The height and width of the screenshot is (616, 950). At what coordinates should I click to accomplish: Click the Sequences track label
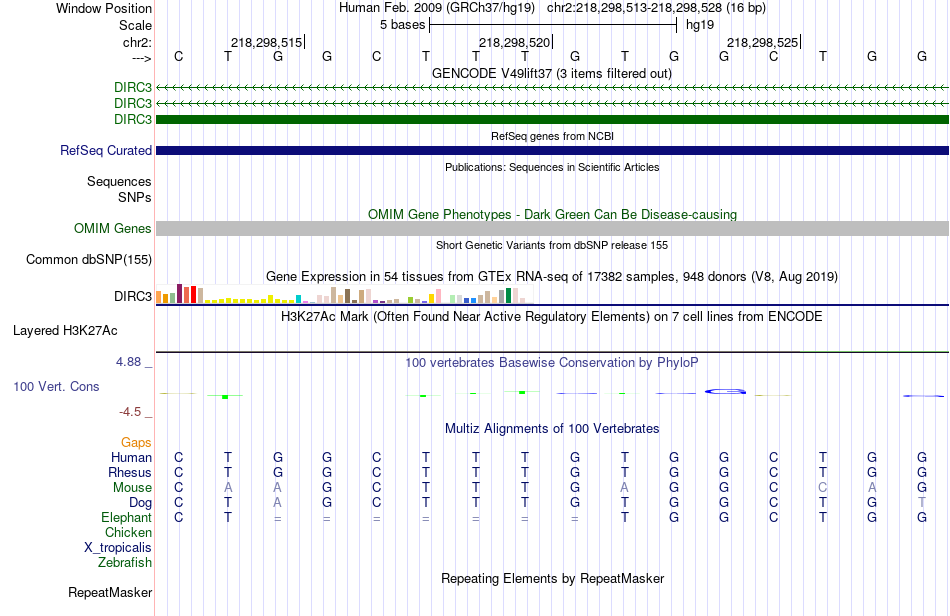point(119,182)
